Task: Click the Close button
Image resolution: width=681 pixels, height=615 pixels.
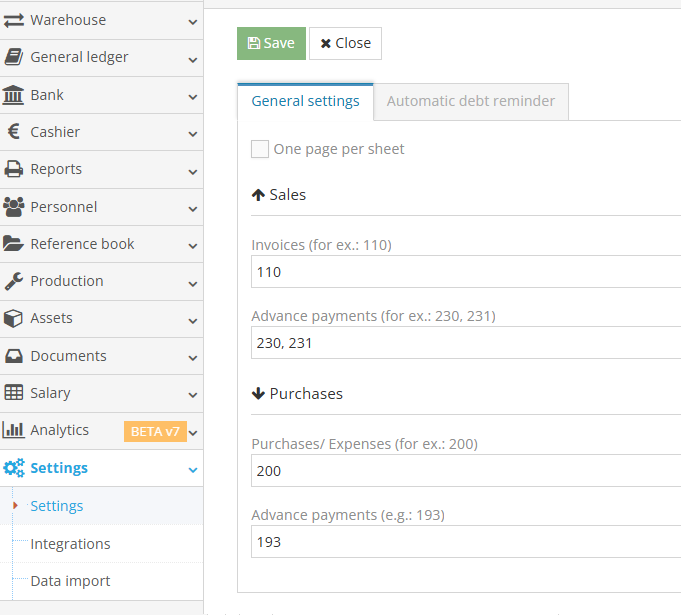Action: (345, 43)
